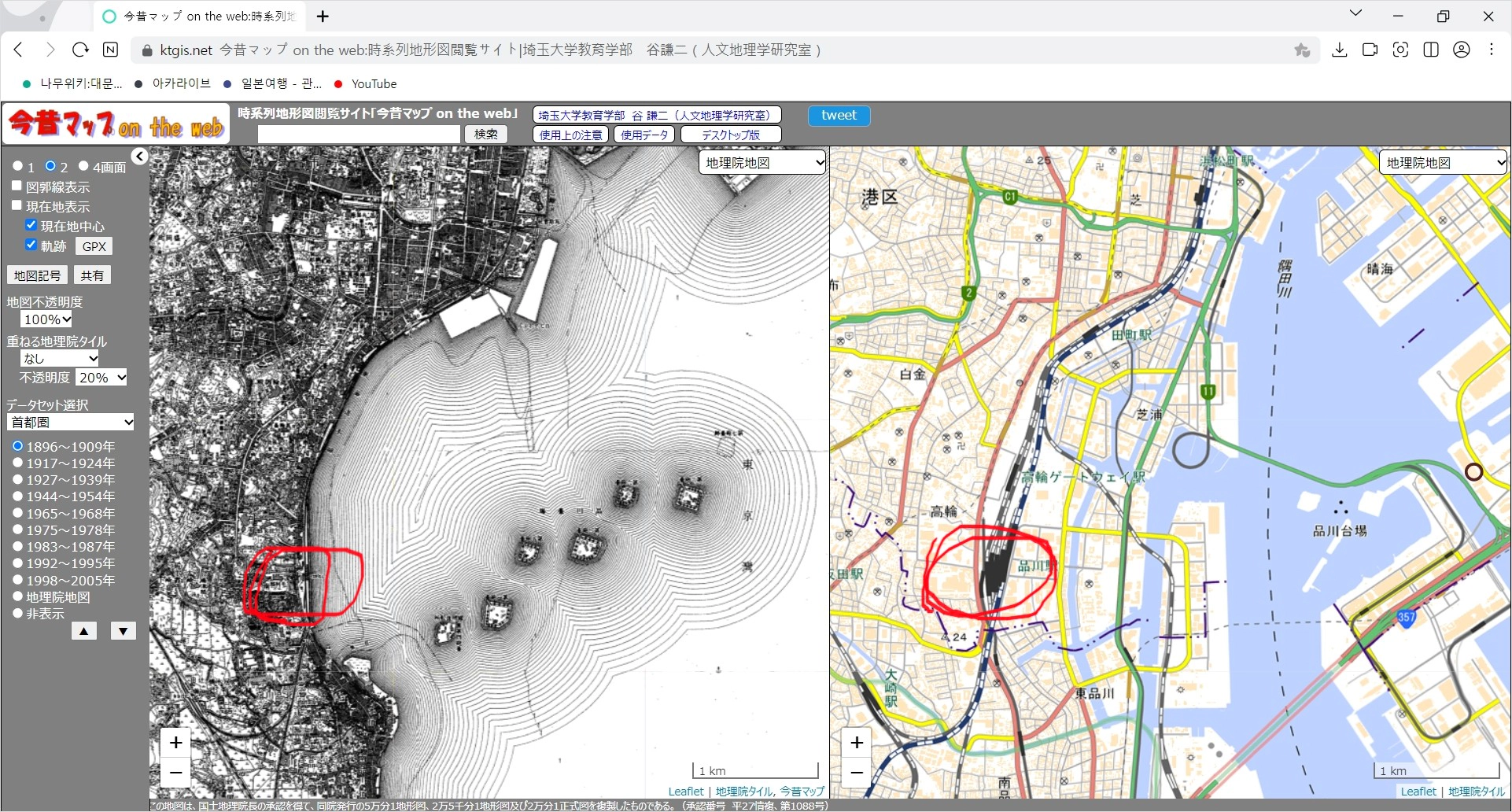
Task: Open the 地図不透明度 100% dropdown
Action: (x=47, y=319)
